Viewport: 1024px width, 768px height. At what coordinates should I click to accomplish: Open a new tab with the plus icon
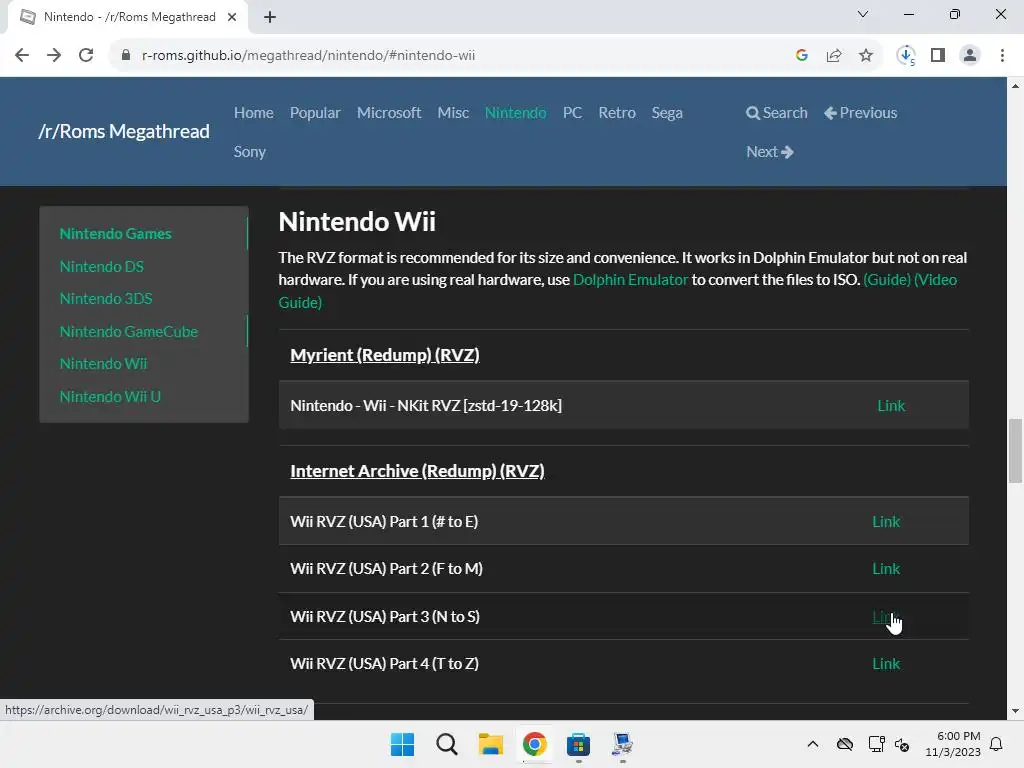click(x=270, y=17)
